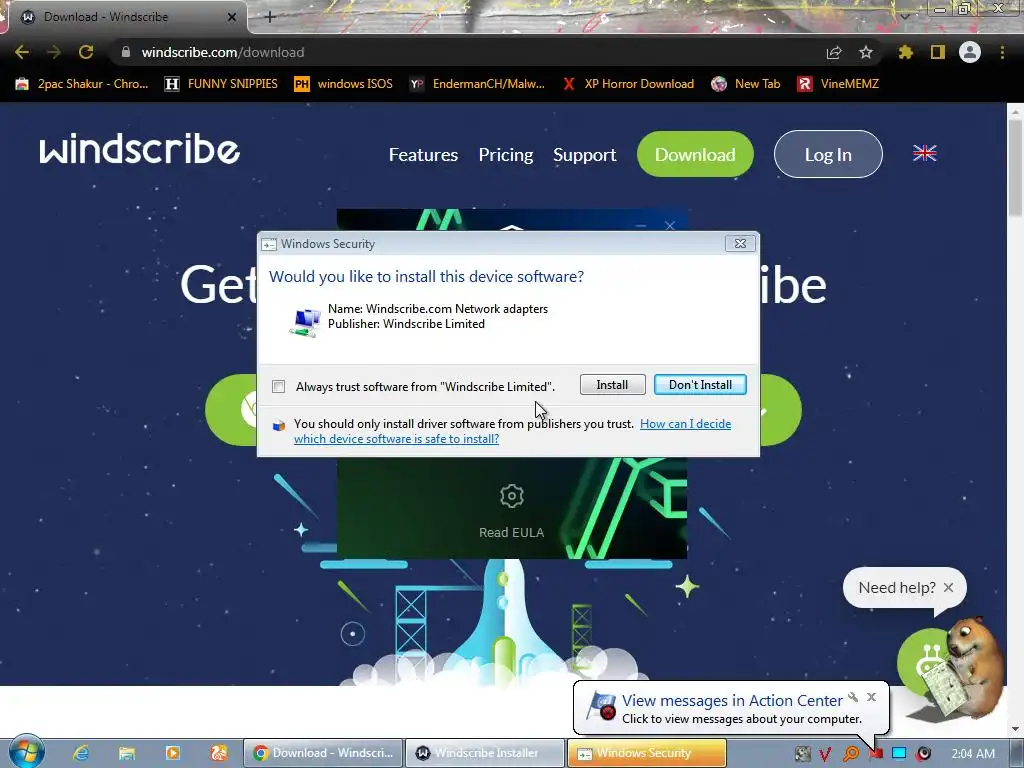Open the green chat bot help icon

point(927,663)
